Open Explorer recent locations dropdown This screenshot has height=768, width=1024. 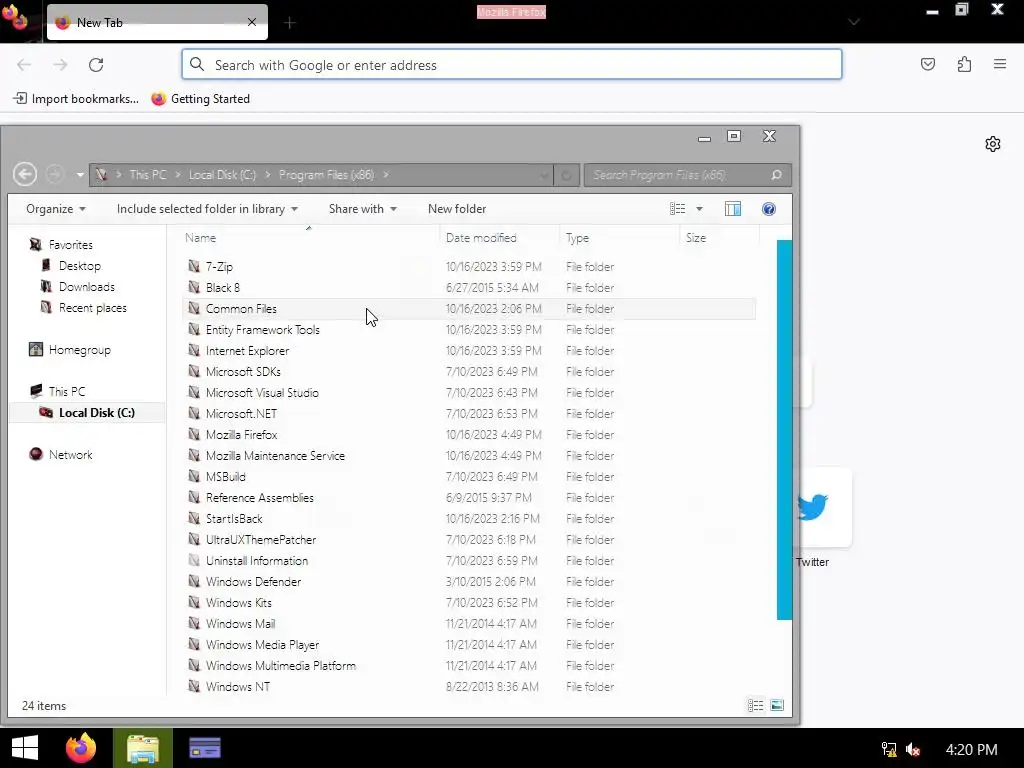[x=80, y=175]
